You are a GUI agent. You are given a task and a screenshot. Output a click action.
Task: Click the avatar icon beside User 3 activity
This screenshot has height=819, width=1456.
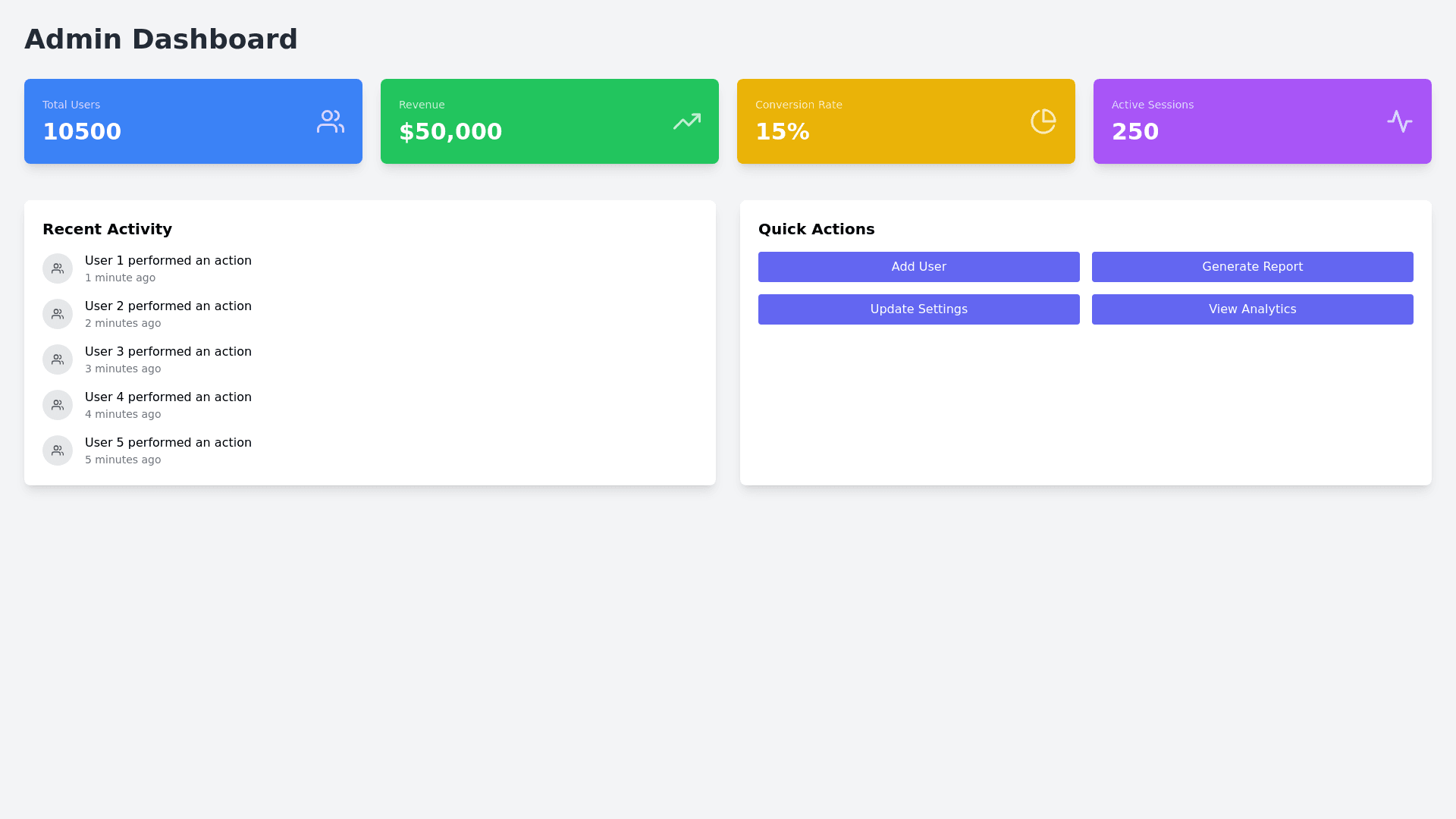coord(58,359)
